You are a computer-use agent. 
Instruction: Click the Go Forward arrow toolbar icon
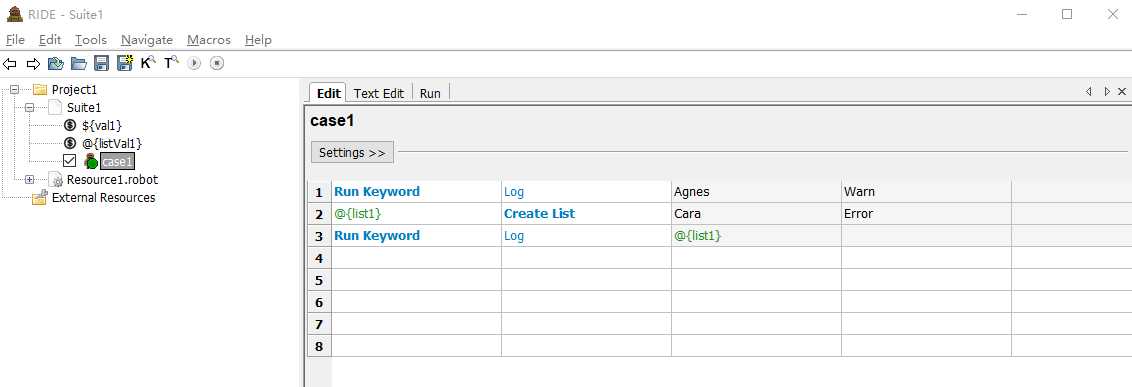click(32, 64)
